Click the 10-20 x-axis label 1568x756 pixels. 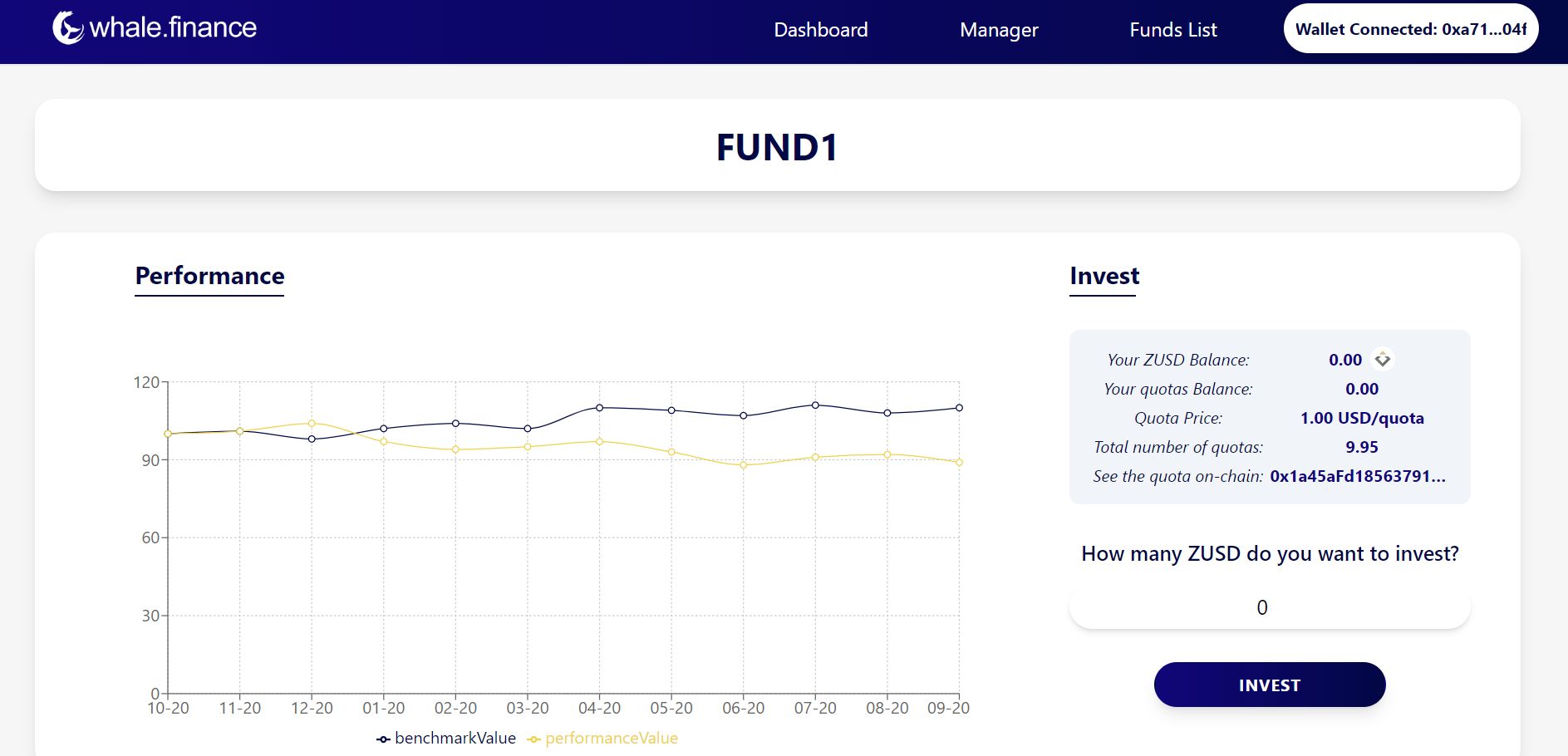(x=168, y=708)
